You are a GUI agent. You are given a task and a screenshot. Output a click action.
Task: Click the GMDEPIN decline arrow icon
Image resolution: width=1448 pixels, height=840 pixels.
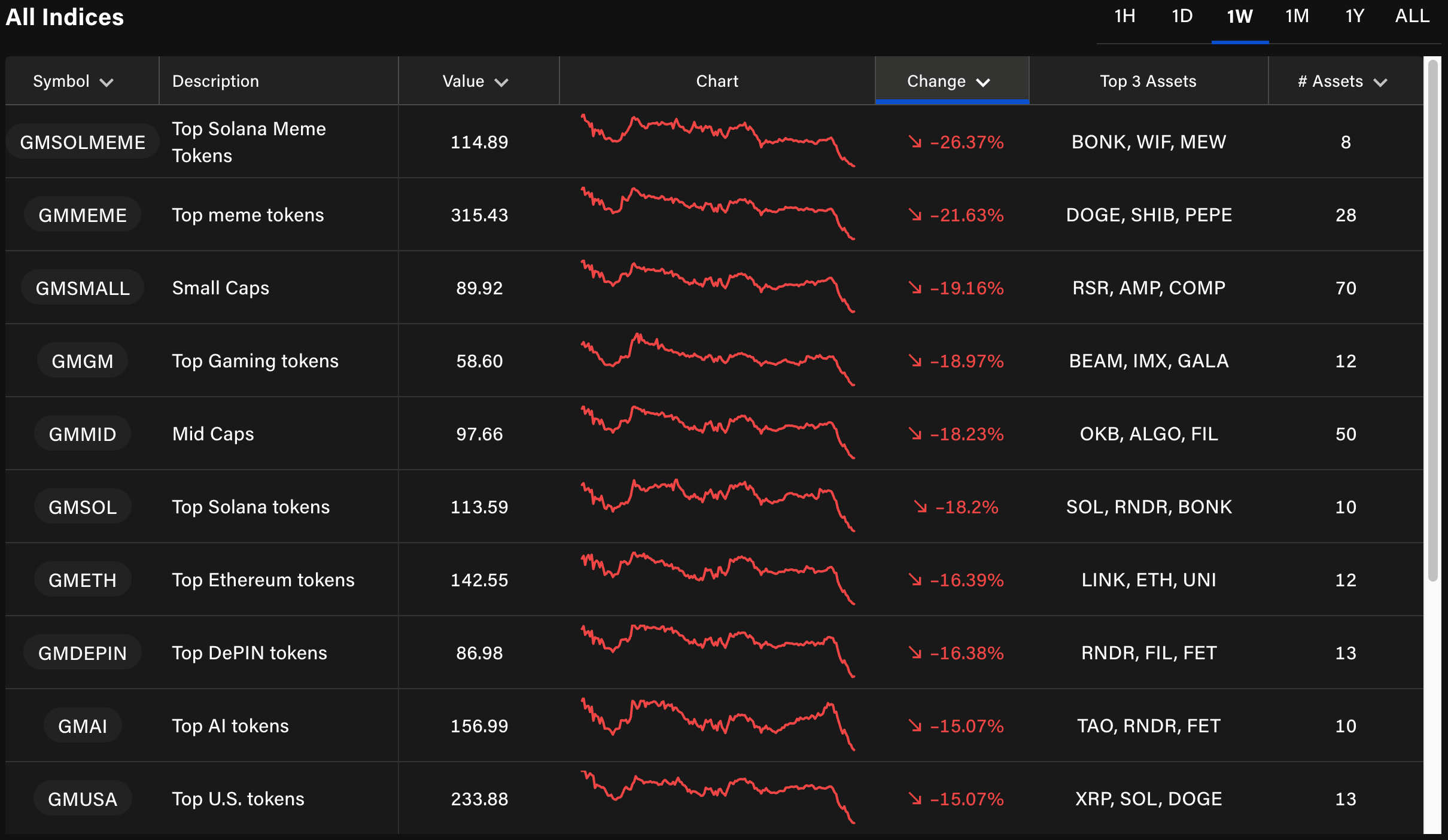[x=915, y=653]
